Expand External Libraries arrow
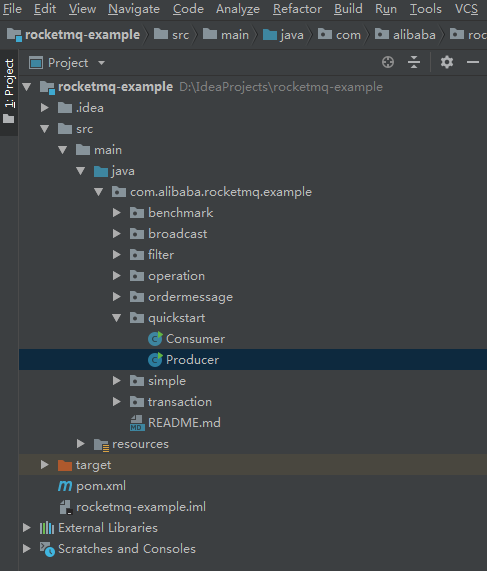Screen dimensions: 487x571 pyautogui.click(x=27, y=528)
